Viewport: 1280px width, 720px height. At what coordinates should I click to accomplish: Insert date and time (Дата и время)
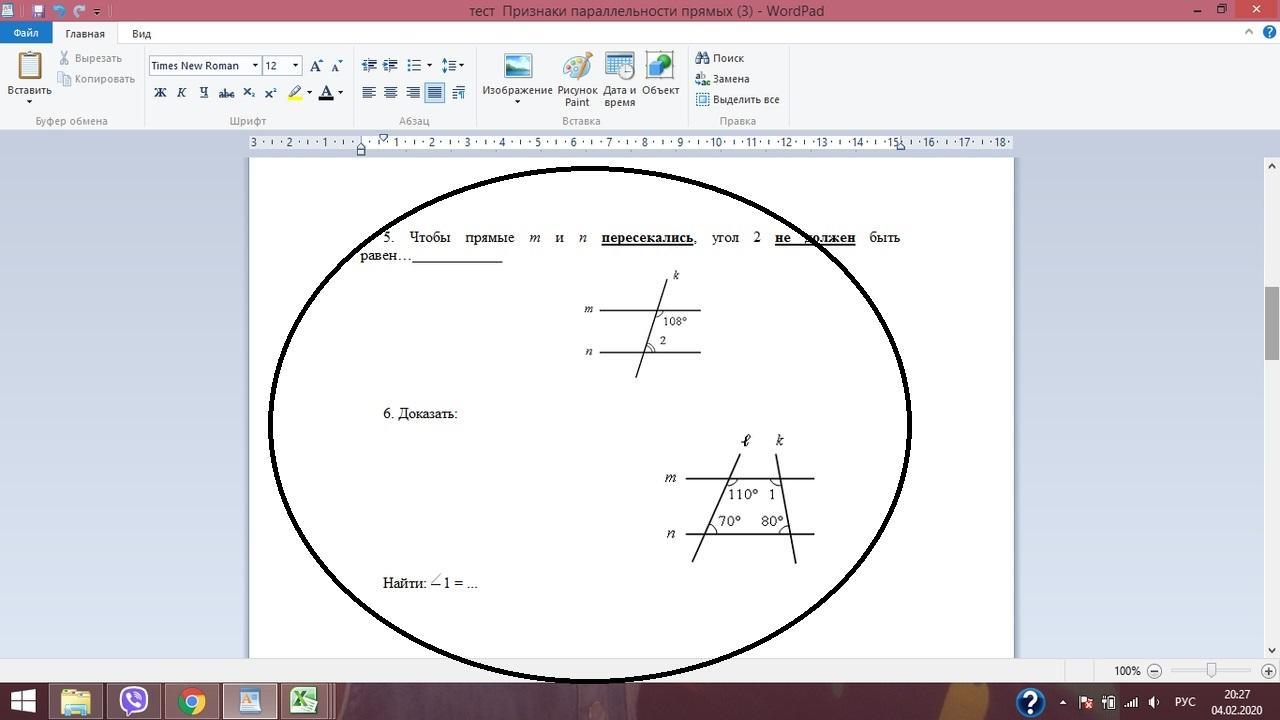coord(620,79)
